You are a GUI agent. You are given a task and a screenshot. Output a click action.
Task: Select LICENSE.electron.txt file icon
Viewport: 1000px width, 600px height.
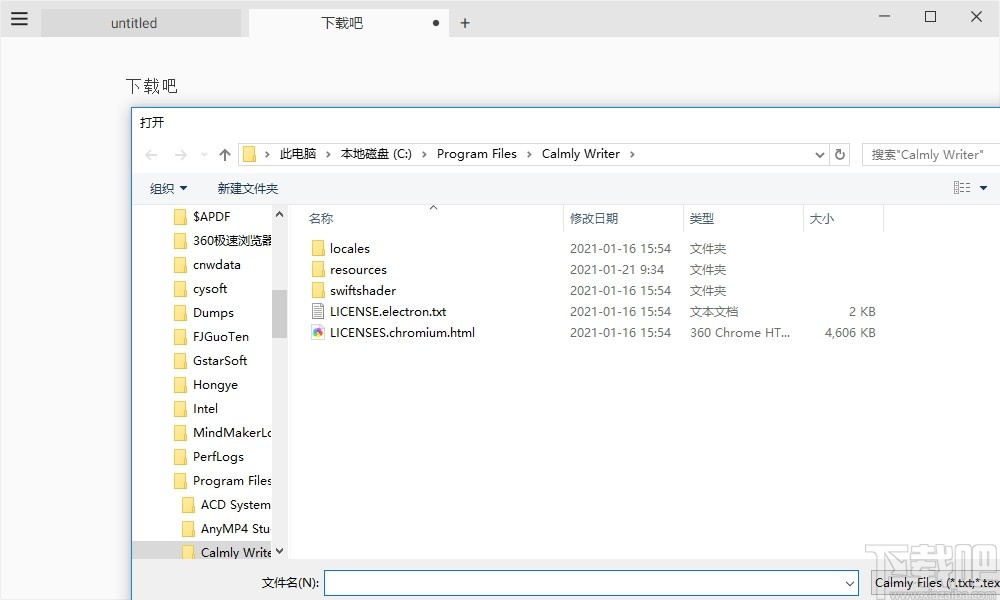pyautogui.click(x=318, y=311)
